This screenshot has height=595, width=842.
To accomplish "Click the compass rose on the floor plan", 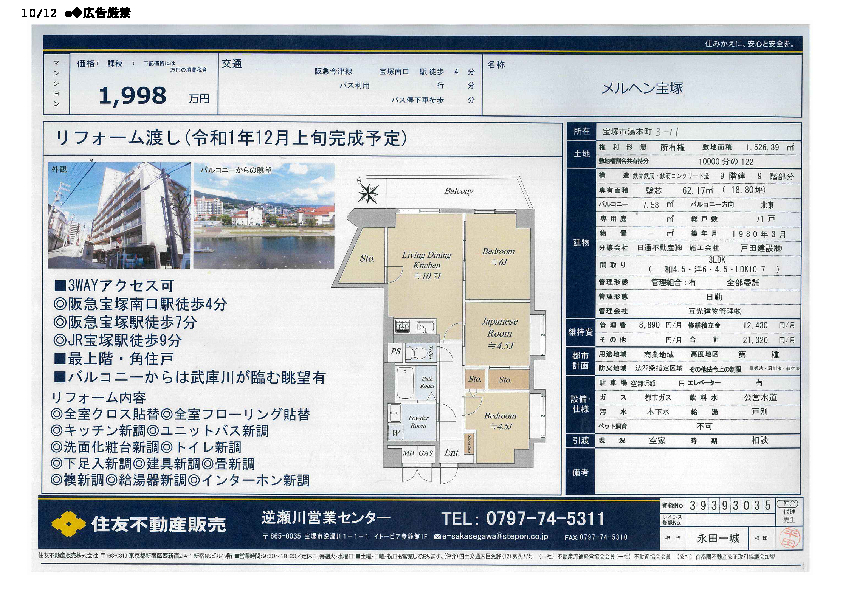I will pyautogui.click(x=371, y=192).
